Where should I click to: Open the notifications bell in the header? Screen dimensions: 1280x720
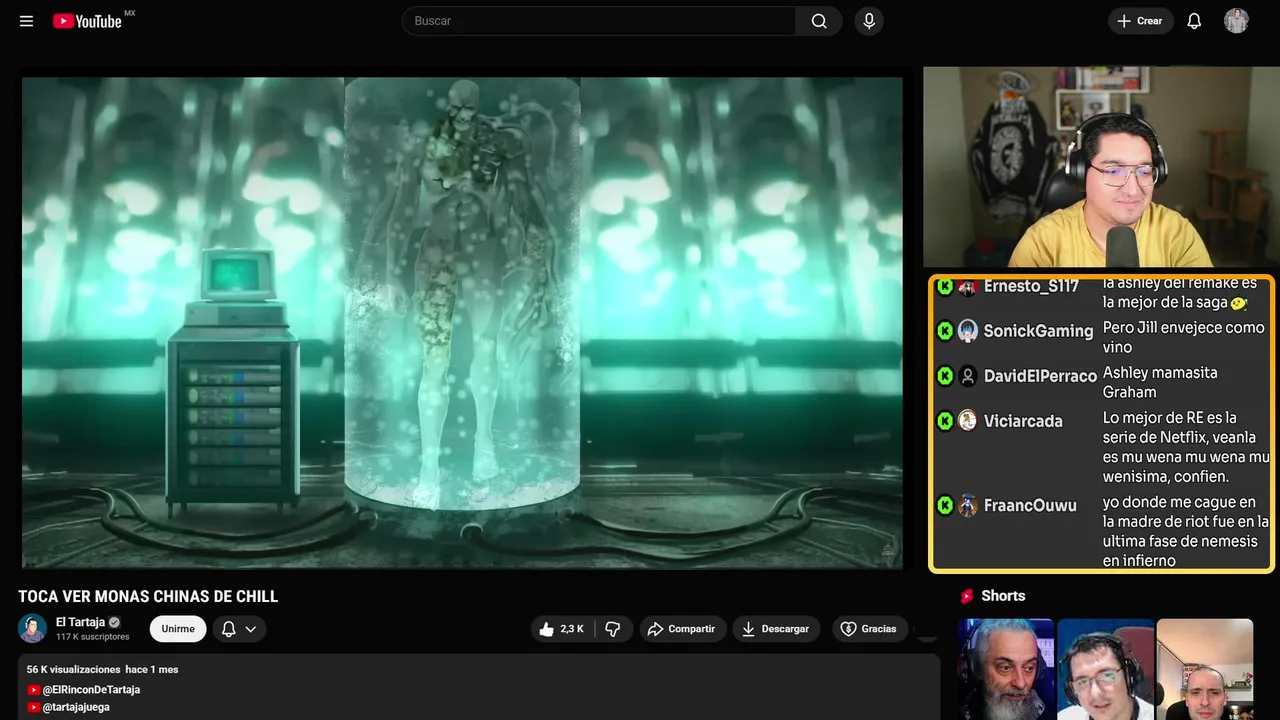click(1194, 21)
